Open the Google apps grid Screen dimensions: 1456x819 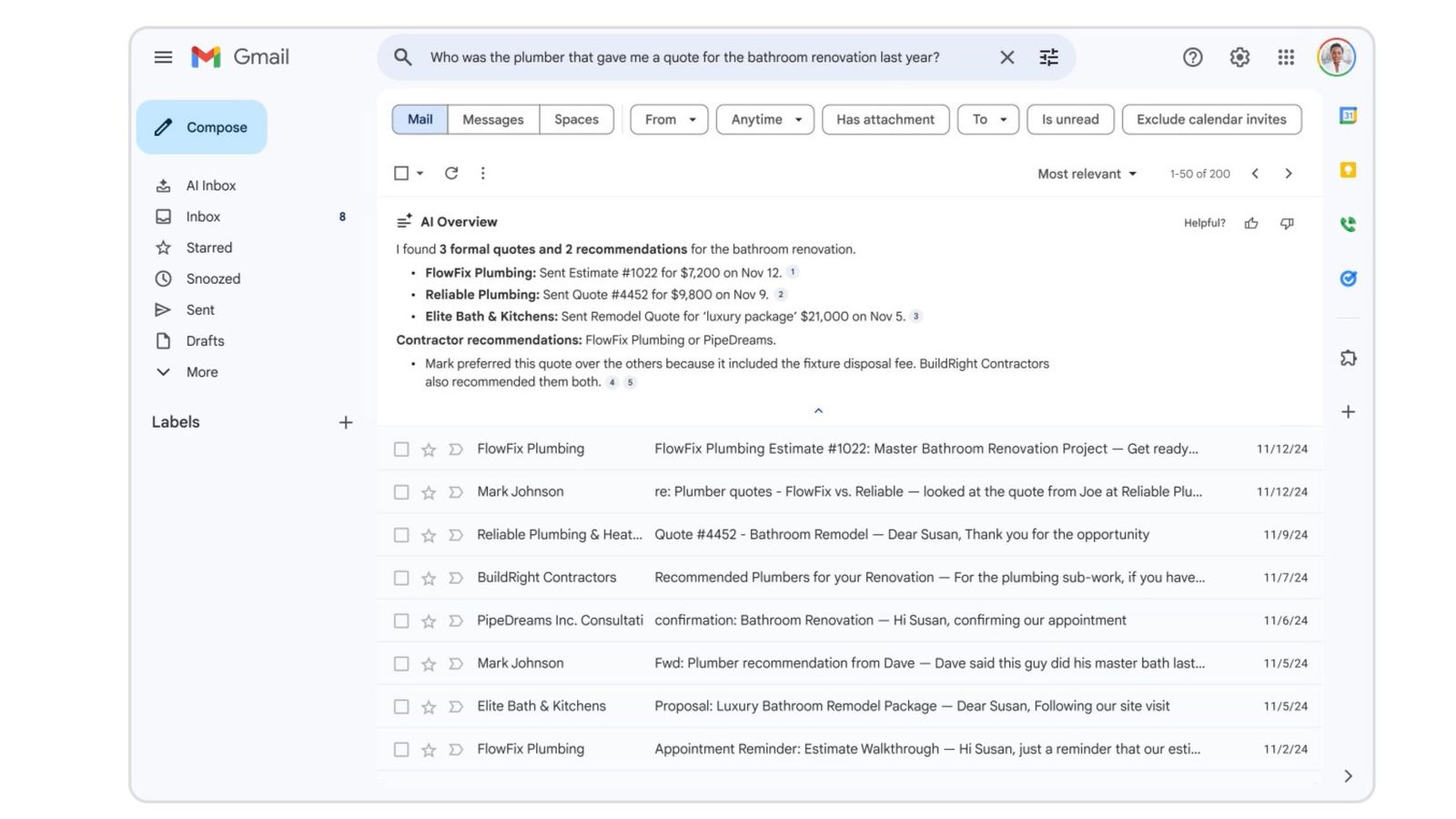(1286, 57)
